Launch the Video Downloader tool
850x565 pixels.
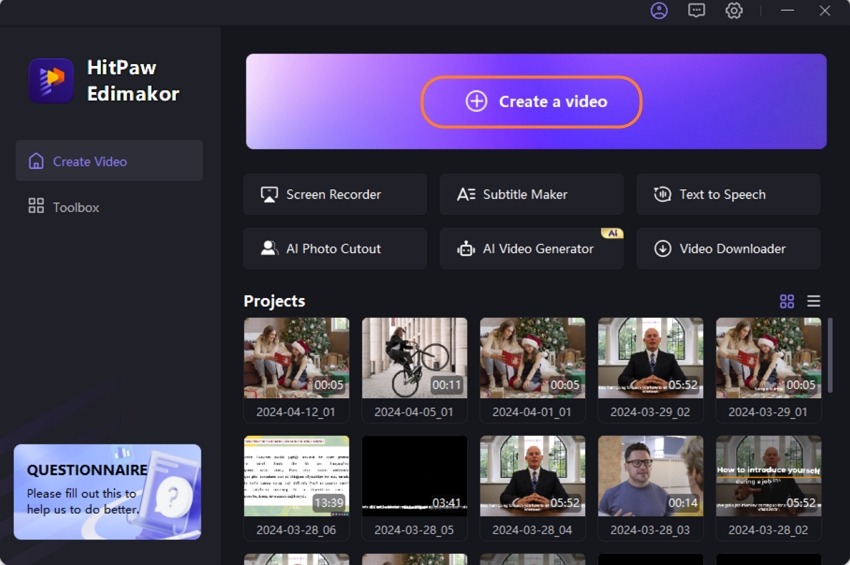click(x=728, y=248)
